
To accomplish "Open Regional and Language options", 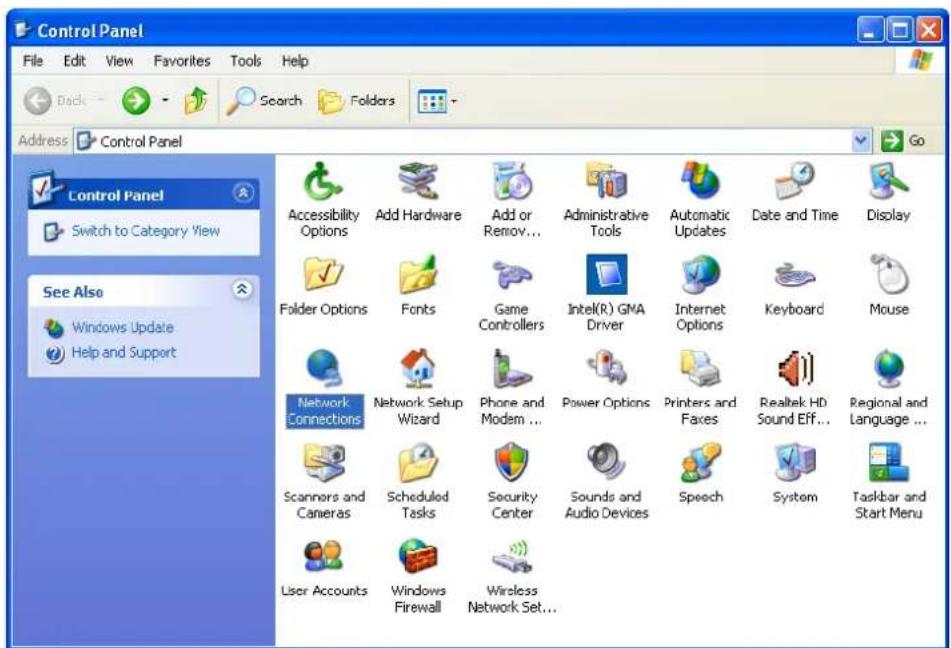I will click(x=889, y=388).
